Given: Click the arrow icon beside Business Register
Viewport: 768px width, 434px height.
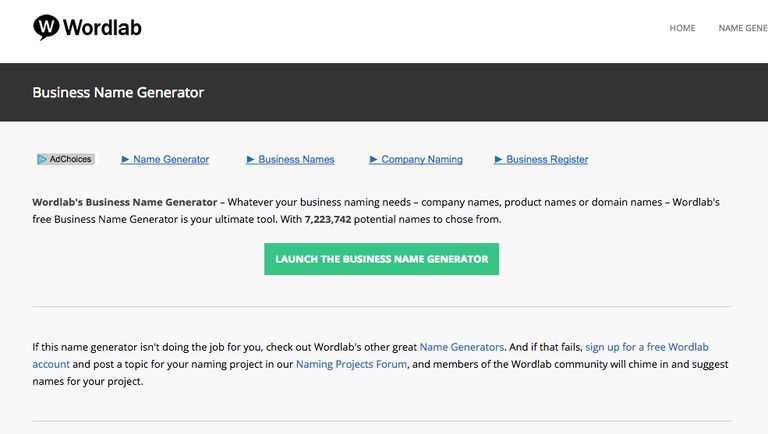Looking at the screenshot, I should click(498, 159).
